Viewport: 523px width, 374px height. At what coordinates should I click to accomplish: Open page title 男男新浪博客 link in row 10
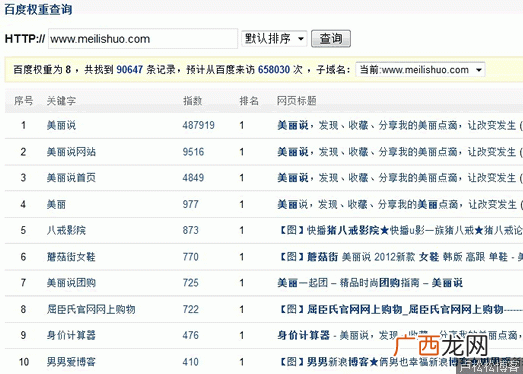400,362
